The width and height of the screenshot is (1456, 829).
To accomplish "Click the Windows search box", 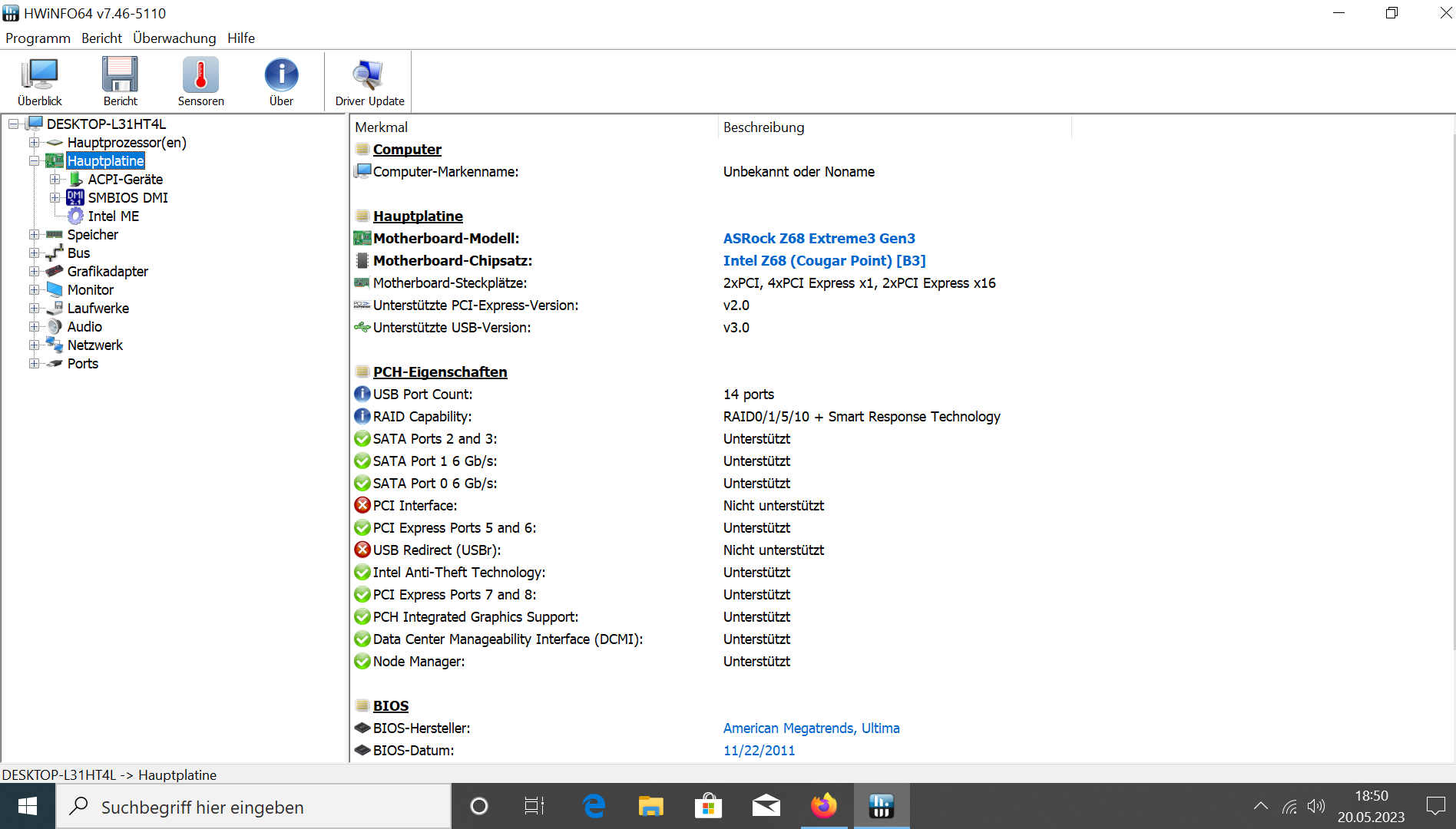I will click(x=253, y=807).
